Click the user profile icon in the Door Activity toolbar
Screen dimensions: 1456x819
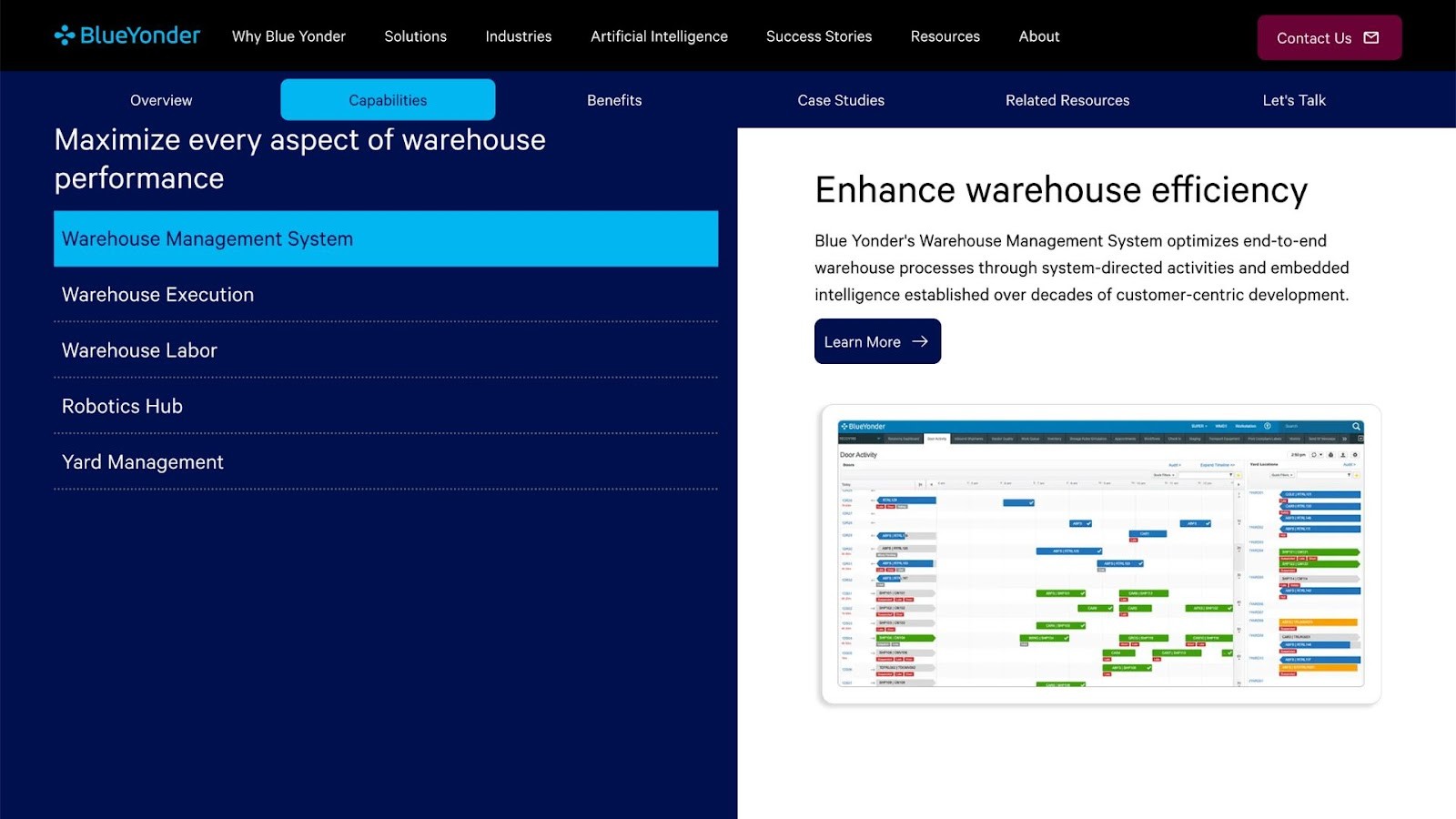[1343, 455]
